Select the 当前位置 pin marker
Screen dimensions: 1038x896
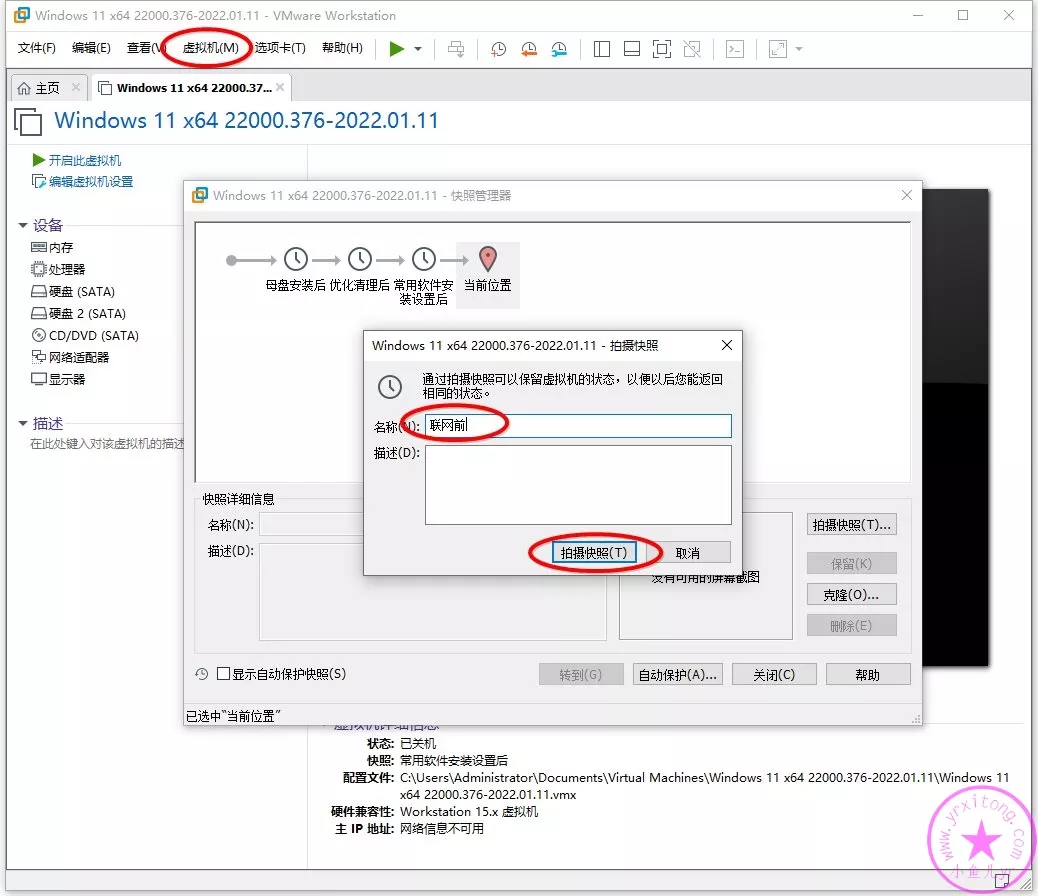pos(487,260)
